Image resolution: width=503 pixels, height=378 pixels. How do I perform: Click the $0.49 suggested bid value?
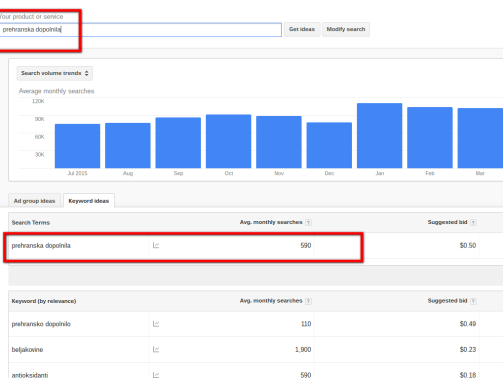[x=468, y=324]
